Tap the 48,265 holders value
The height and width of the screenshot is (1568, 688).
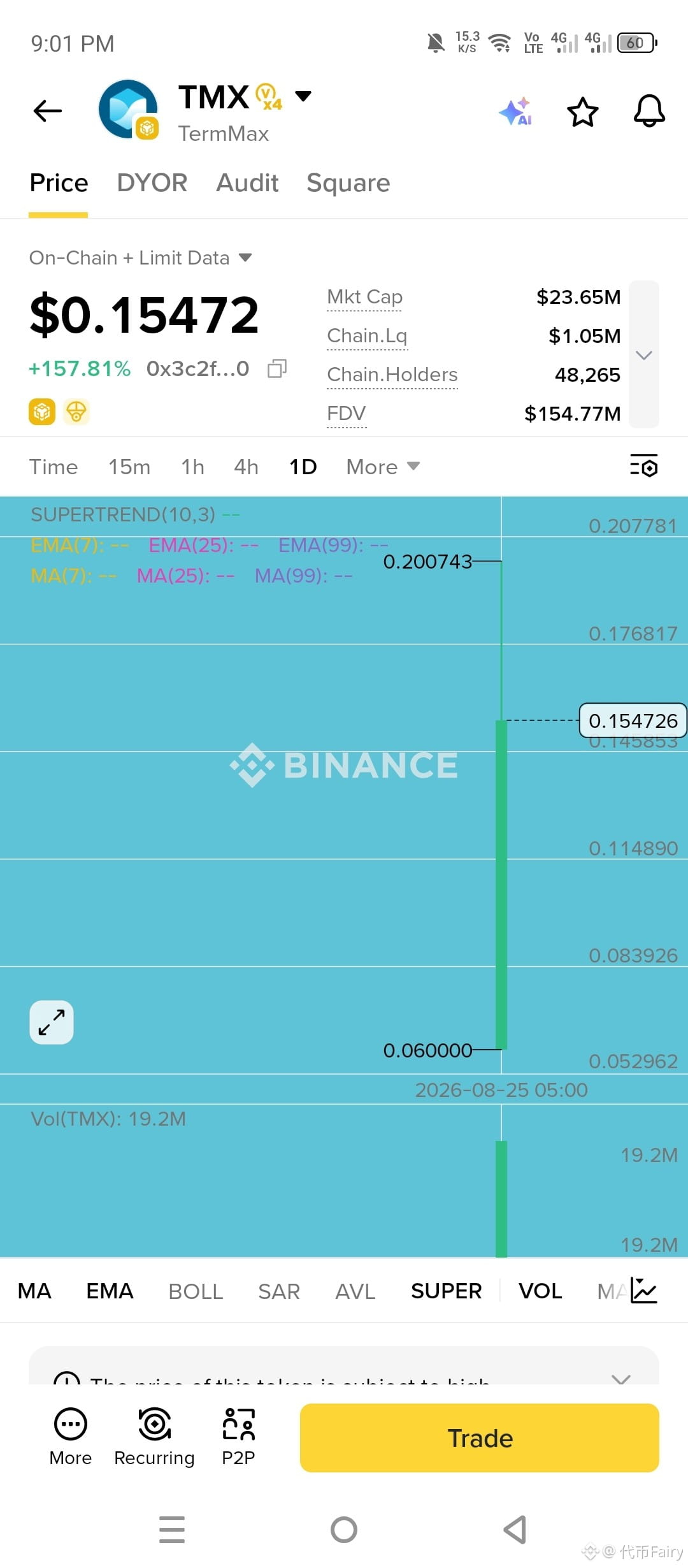click(587, 375)
